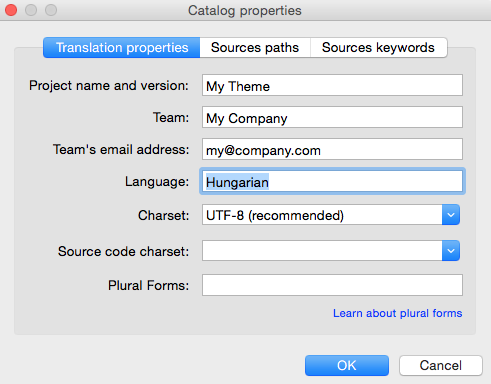
Task: Switch to the Sources paths tab
Action: [255, 48]
